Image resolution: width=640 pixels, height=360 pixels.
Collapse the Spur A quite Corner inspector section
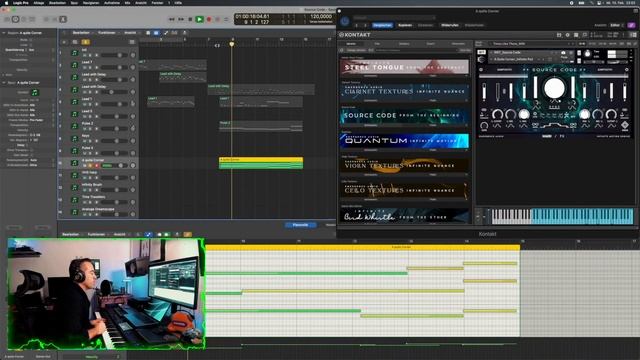tap(4, 82)
